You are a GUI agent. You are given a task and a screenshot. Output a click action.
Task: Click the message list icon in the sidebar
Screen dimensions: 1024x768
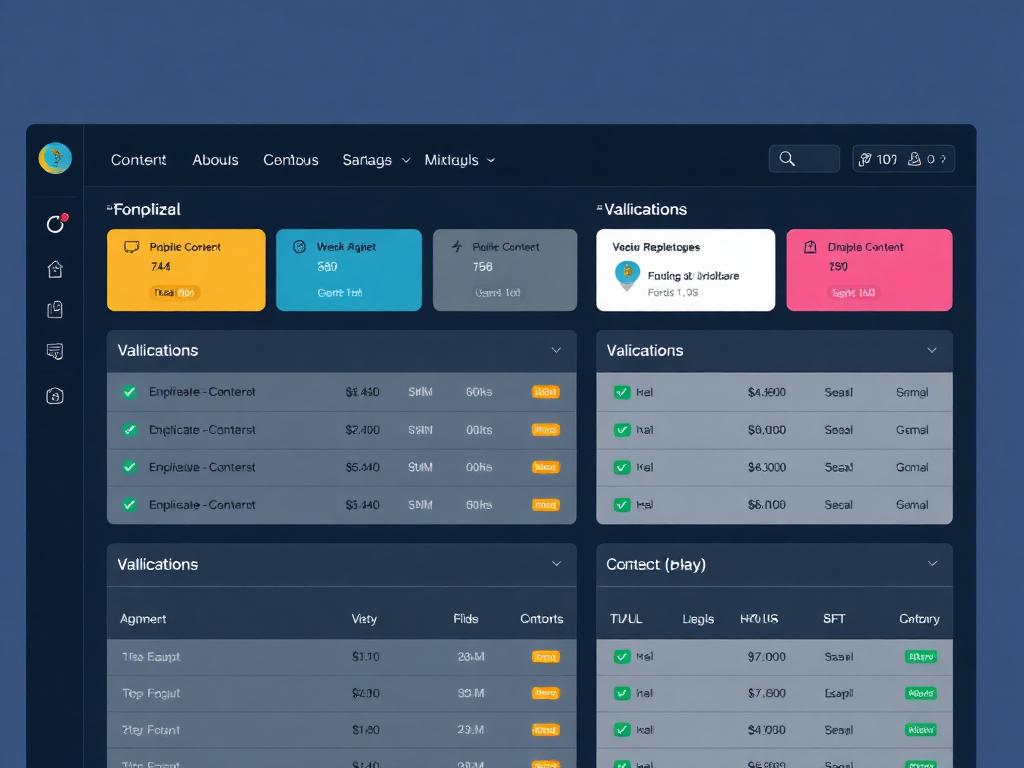point(55,351)
